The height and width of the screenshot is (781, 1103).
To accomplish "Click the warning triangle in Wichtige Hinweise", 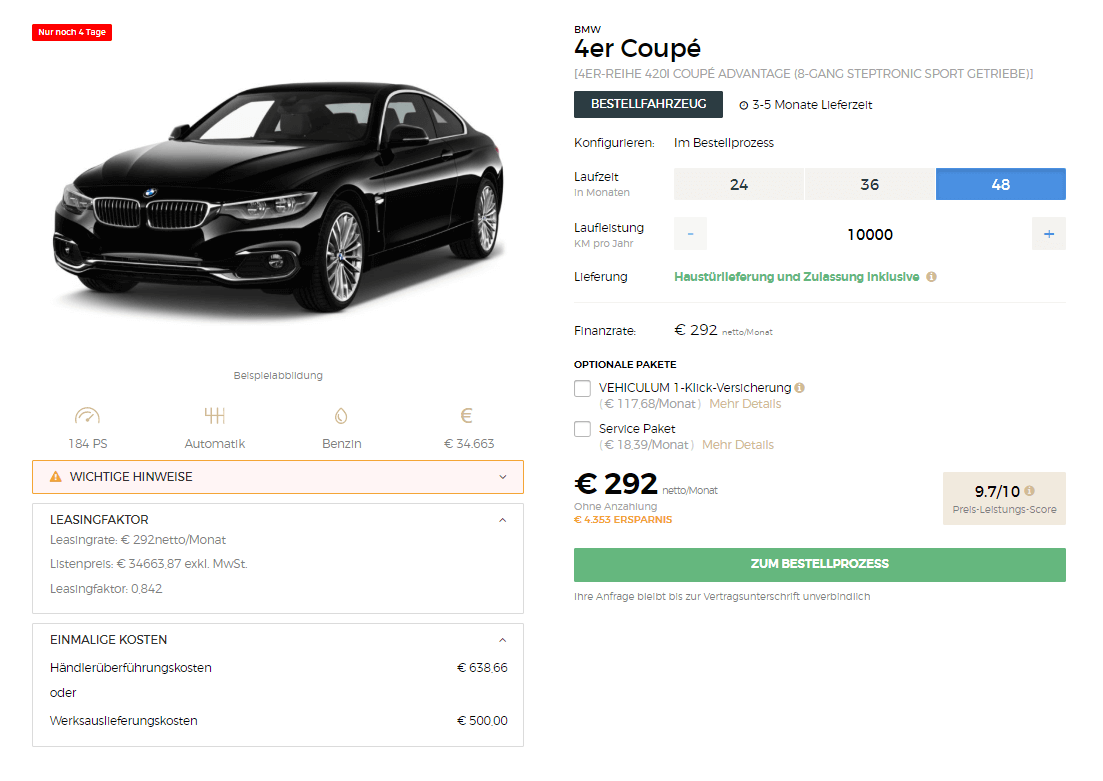I will [x=56, y=477].
